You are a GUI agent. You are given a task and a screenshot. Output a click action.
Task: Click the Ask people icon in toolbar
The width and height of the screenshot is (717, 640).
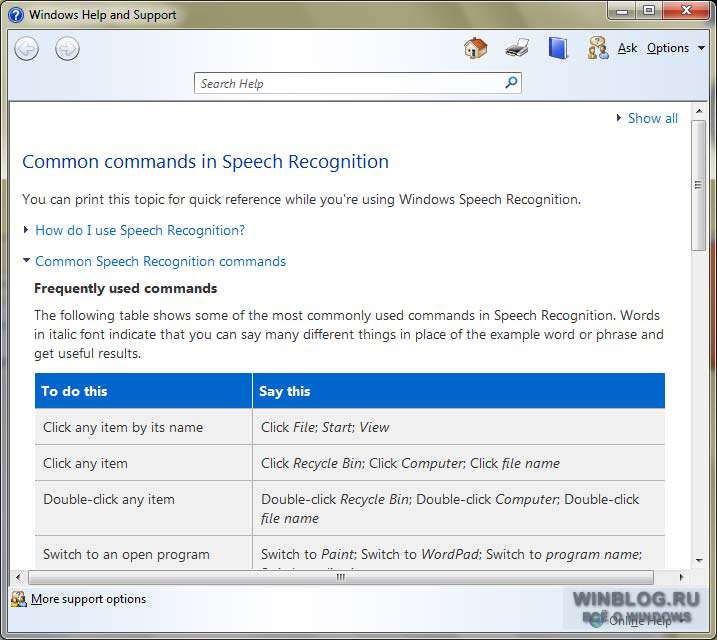point(598,48)
